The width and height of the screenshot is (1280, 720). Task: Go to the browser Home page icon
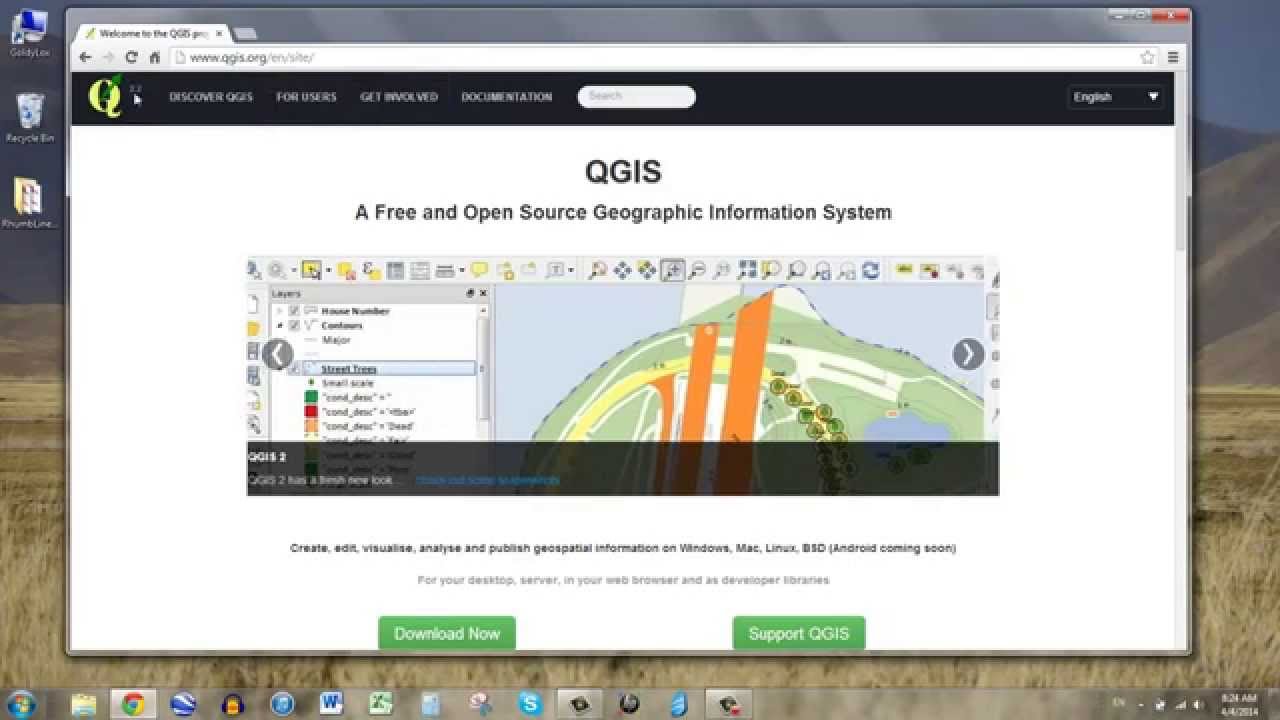coord(154,58)
